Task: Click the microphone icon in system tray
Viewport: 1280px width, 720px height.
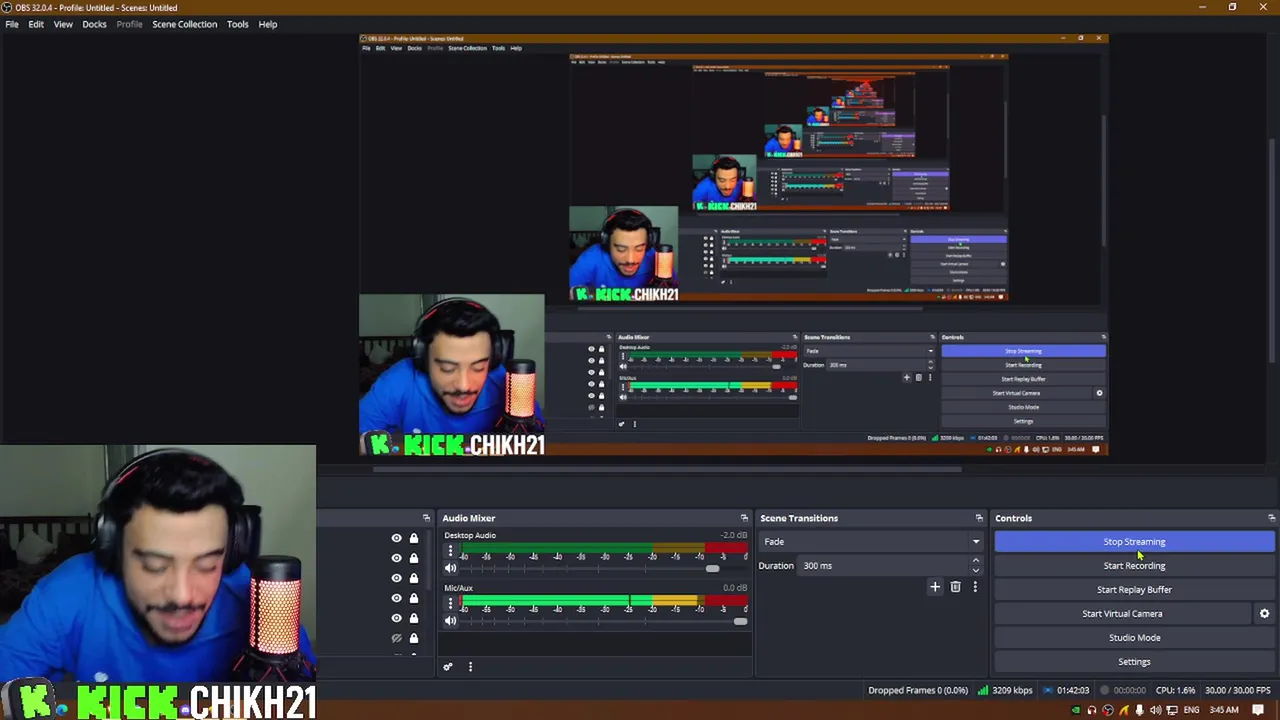Action: pyautogui.click(x=1140, y=711)
